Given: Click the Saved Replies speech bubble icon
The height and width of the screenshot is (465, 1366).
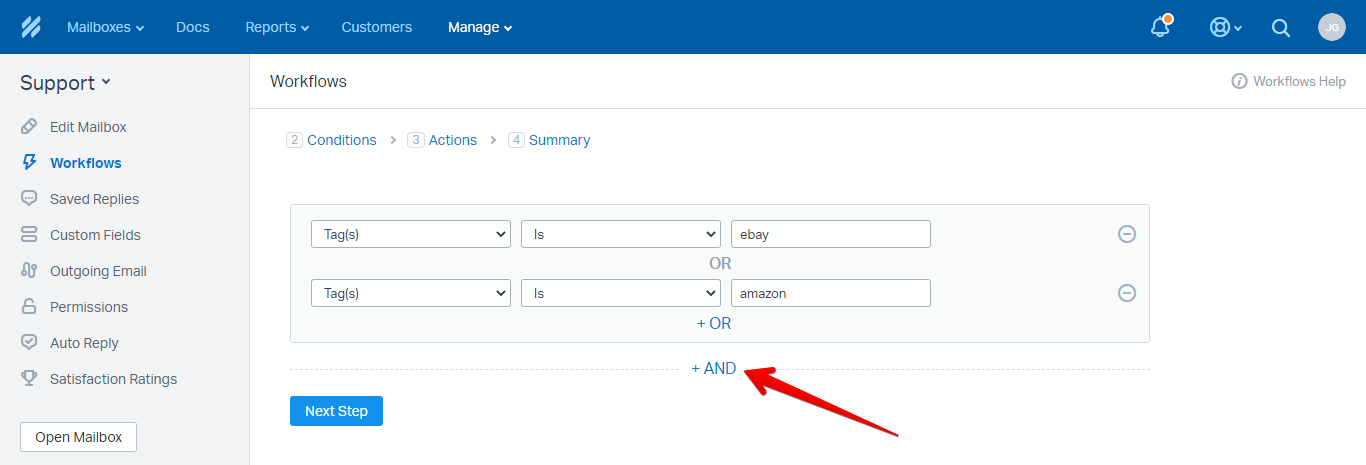Looking at the screenshot, I should pos(30,199).
